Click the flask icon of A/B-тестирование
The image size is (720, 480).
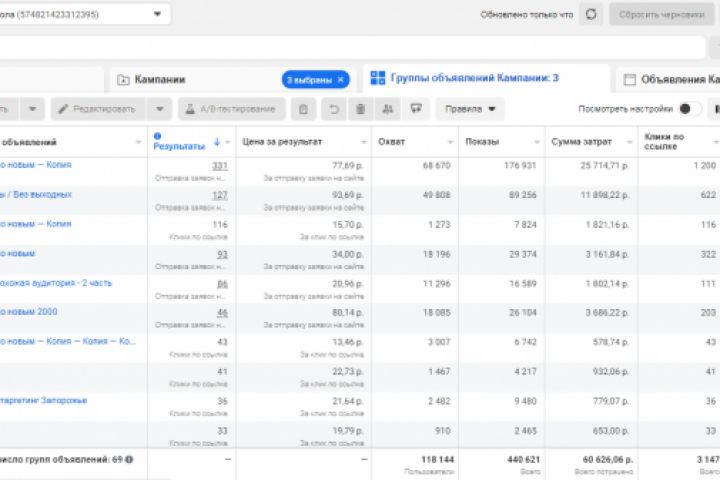190,109
